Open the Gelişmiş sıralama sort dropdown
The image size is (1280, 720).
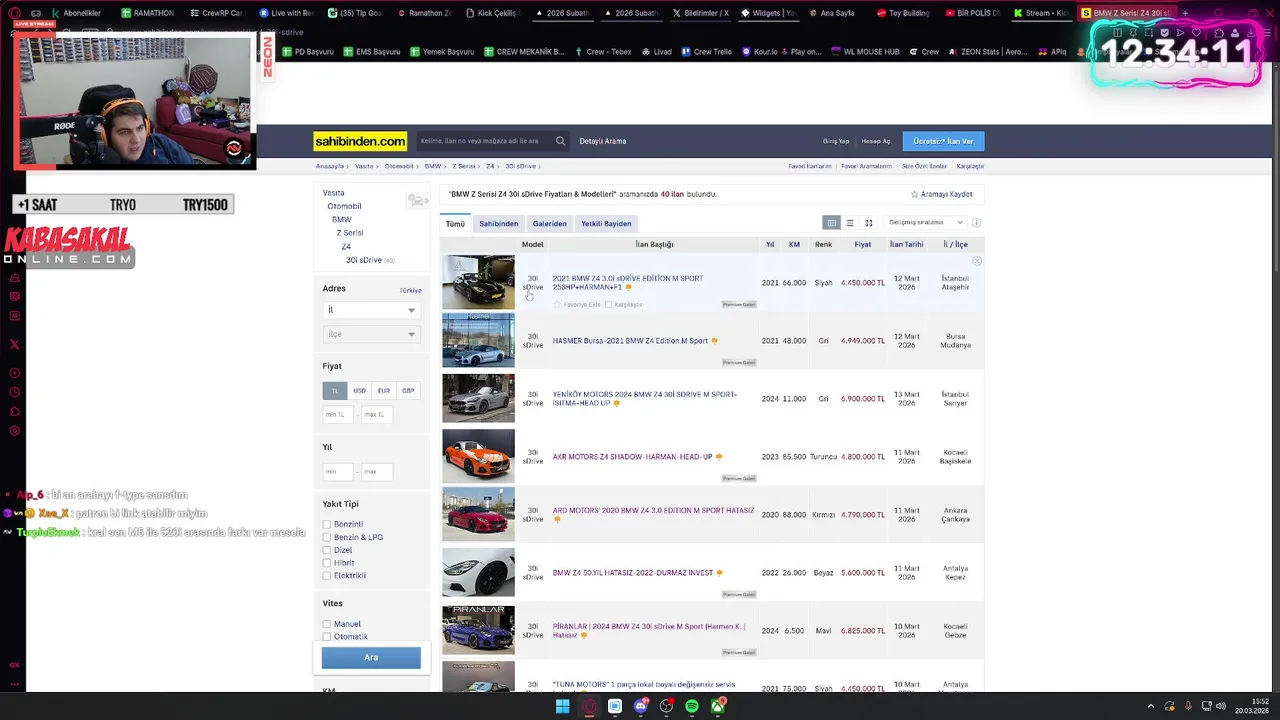pyautogui.click(x=925, y=223)
